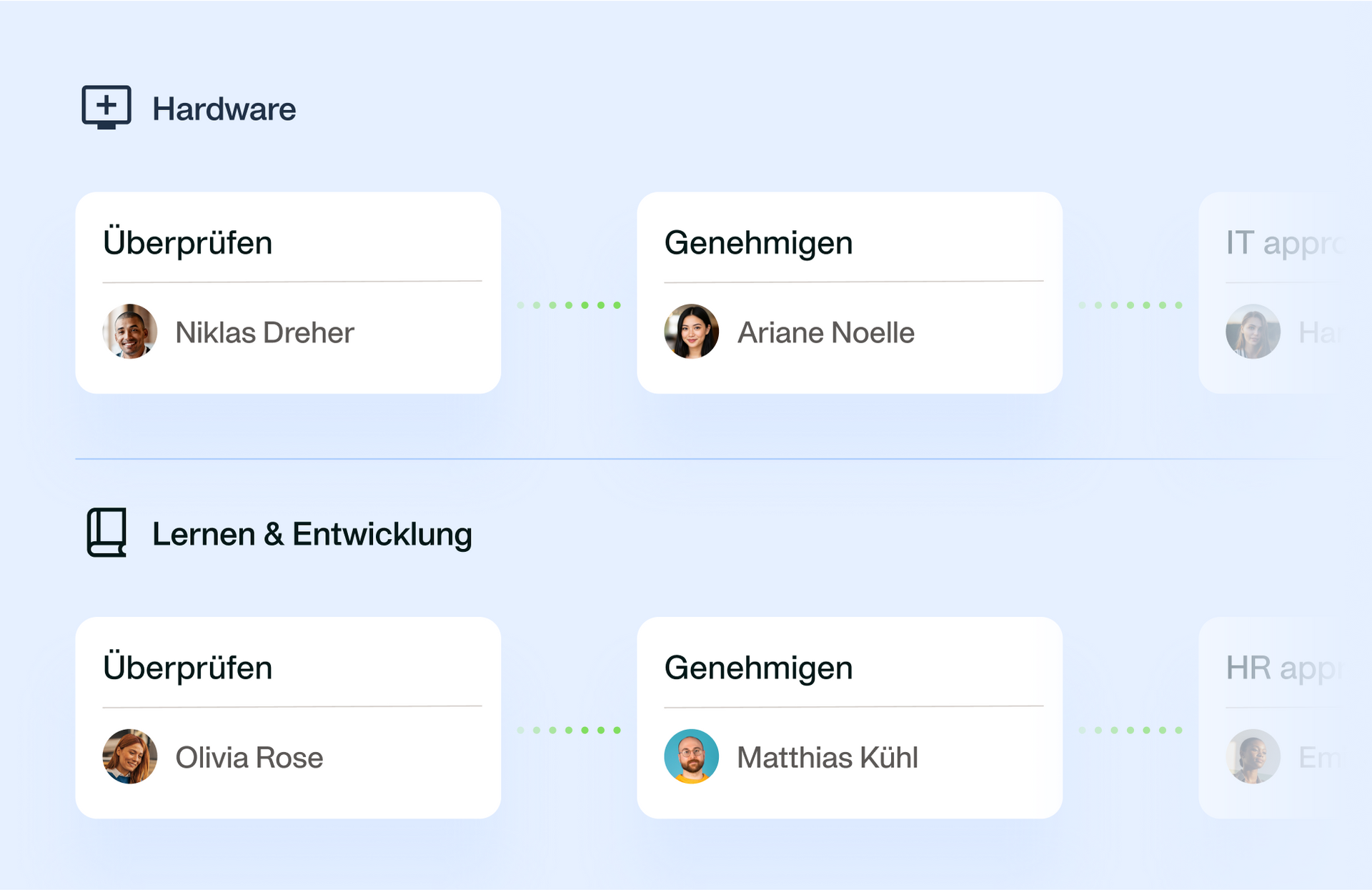Image resolution: width=1372 pixels, height=890 pixels.
Task: Click the book icon for Lernen & Entwicklung
Action: [x=106, y=533]
